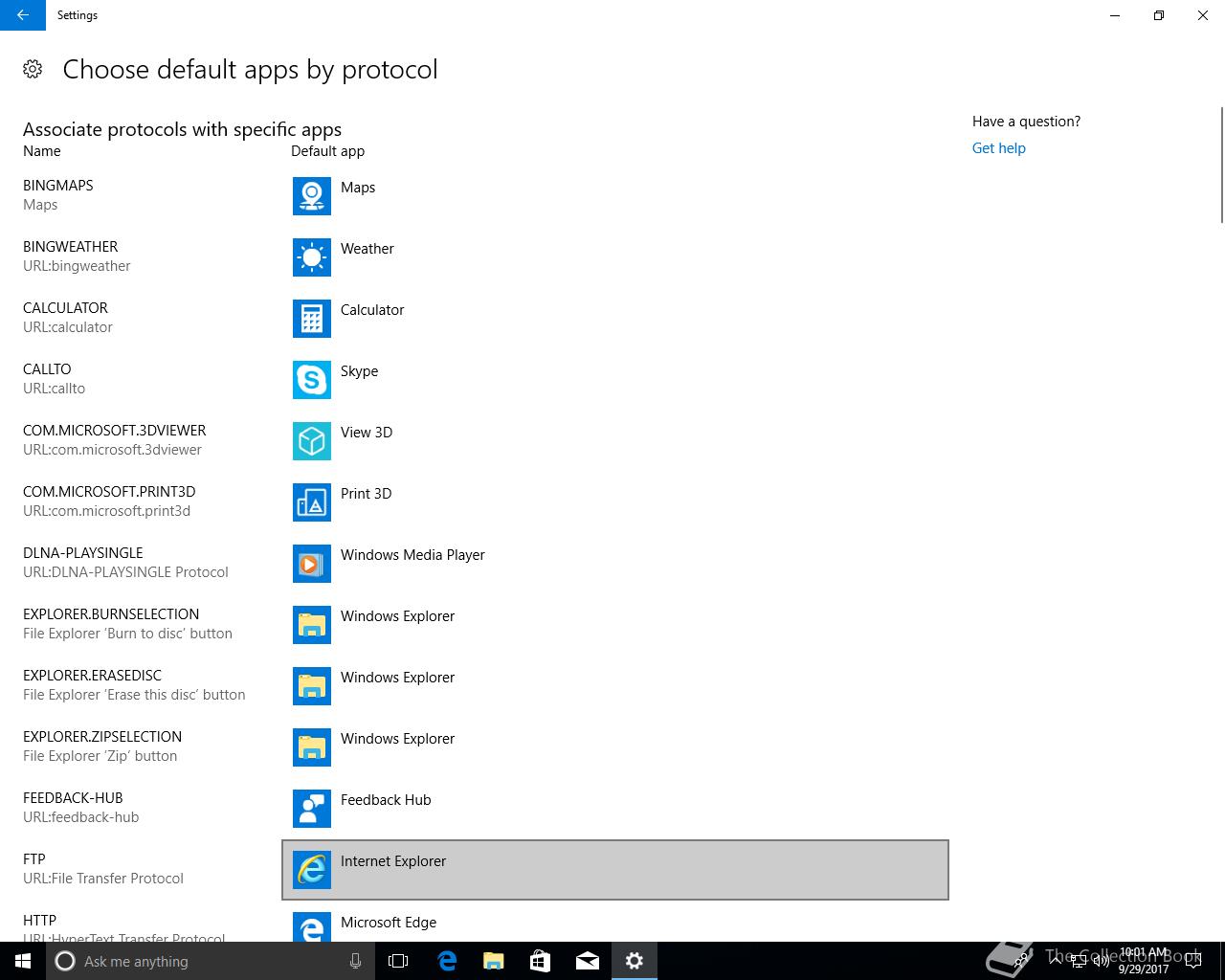Launch Microsoft Edge from the taskbar
Viewport: 1225px width, 980px height.
[447, 961]
